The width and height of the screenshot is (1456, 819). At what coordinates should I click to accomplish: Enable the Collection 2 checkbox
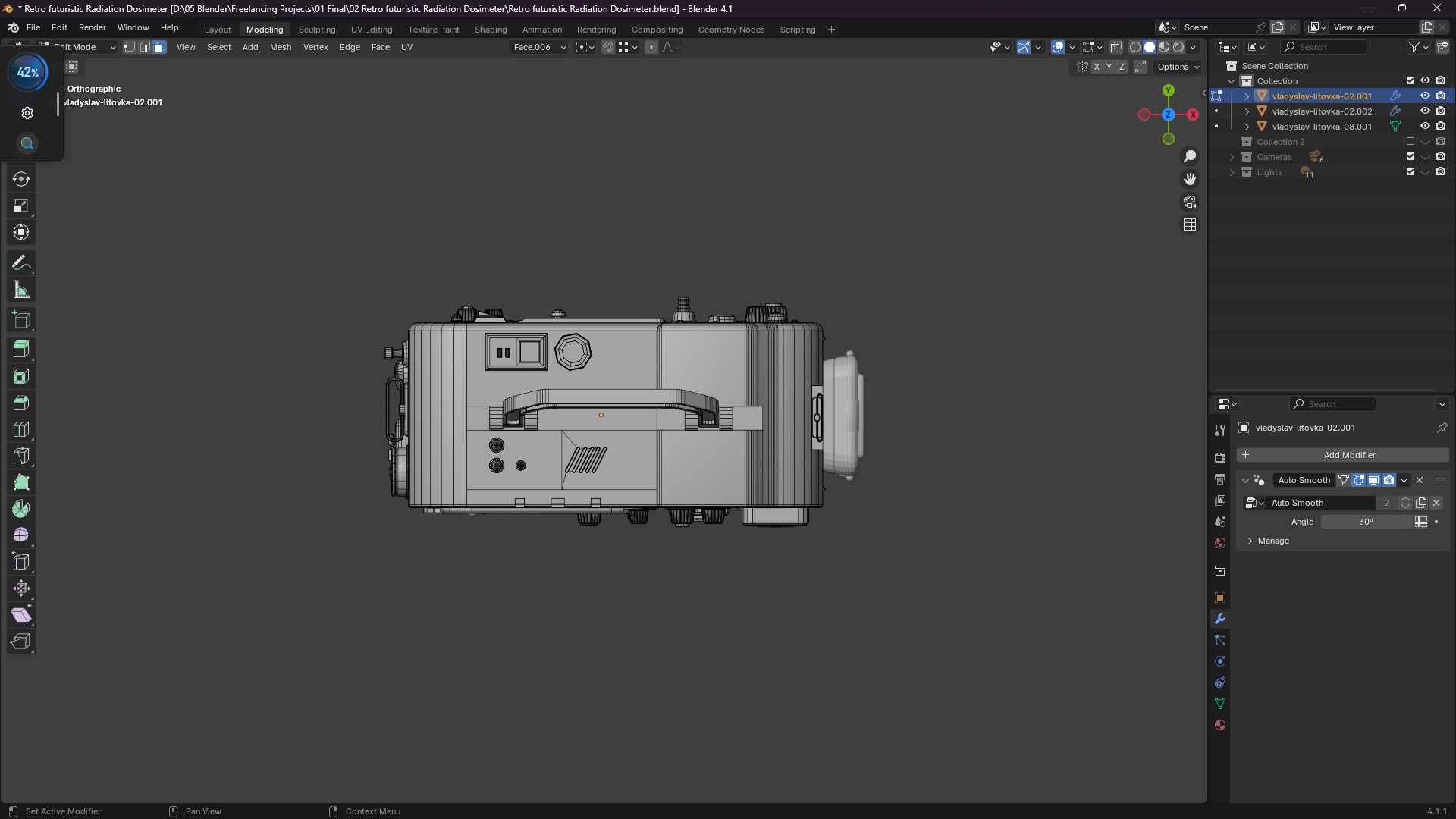(1410, 142)
